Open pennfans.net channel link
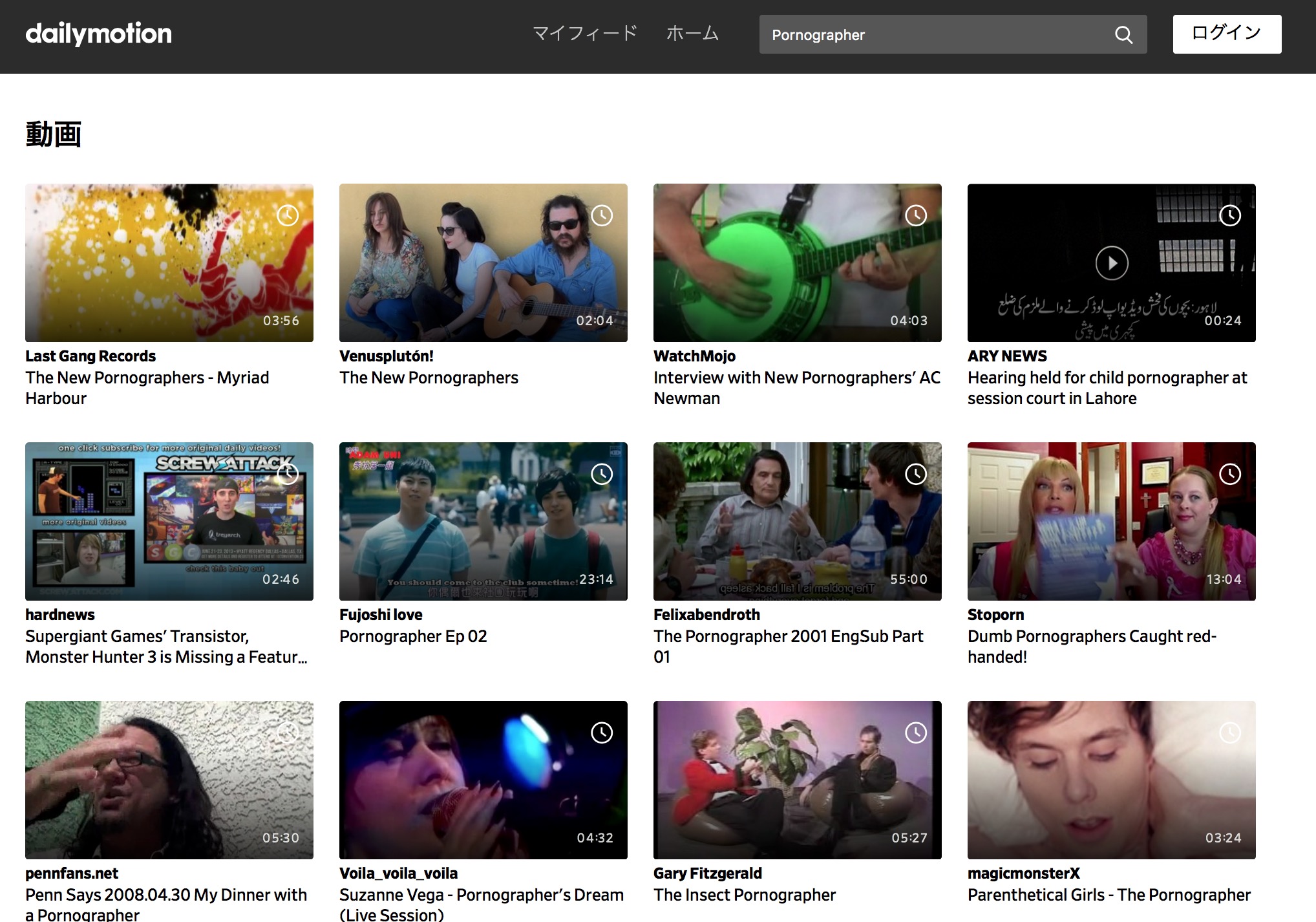Image resolution: width=1316 pixels, height=922 pixels. coord(72,874)
